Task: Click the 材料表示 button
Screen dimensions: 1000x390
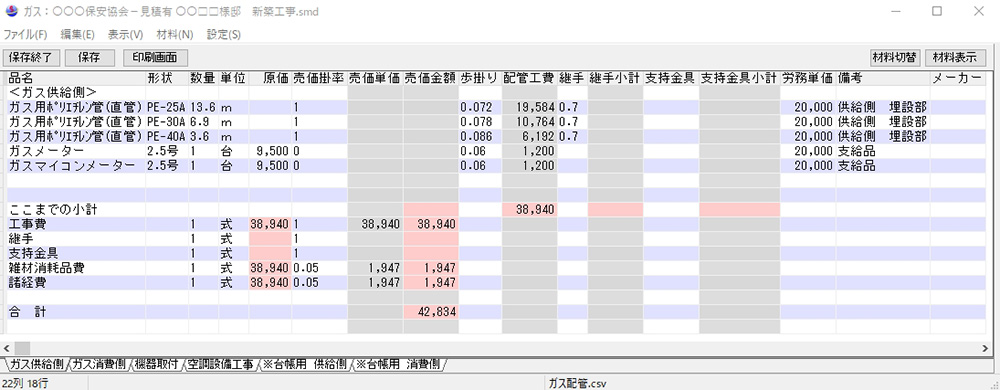Action: [x=955, y=57]
